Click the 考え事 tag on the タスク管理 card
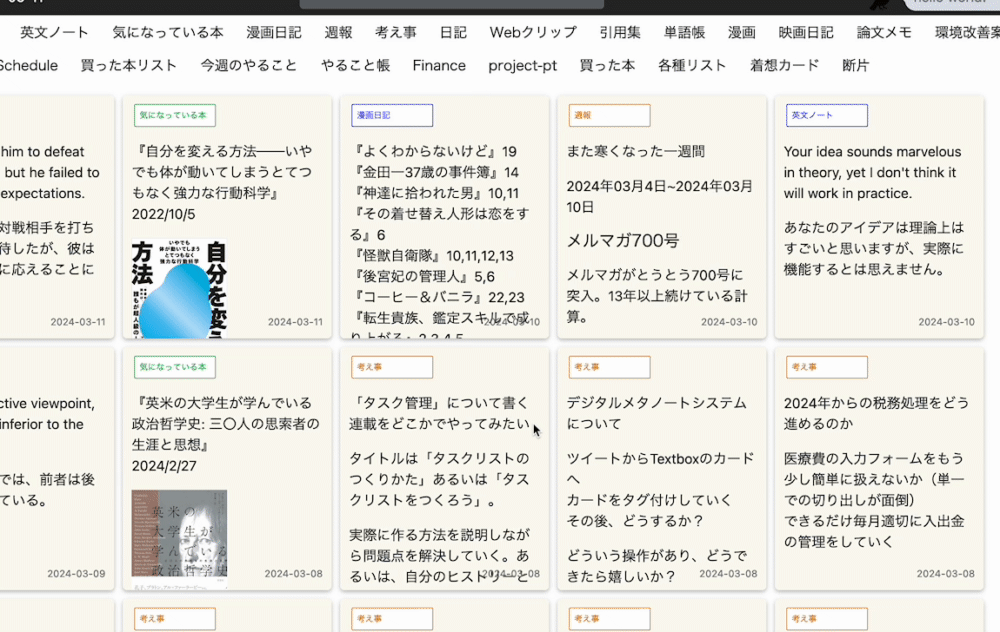Screen dimensions: 1000x632 (x=391, y=367)
